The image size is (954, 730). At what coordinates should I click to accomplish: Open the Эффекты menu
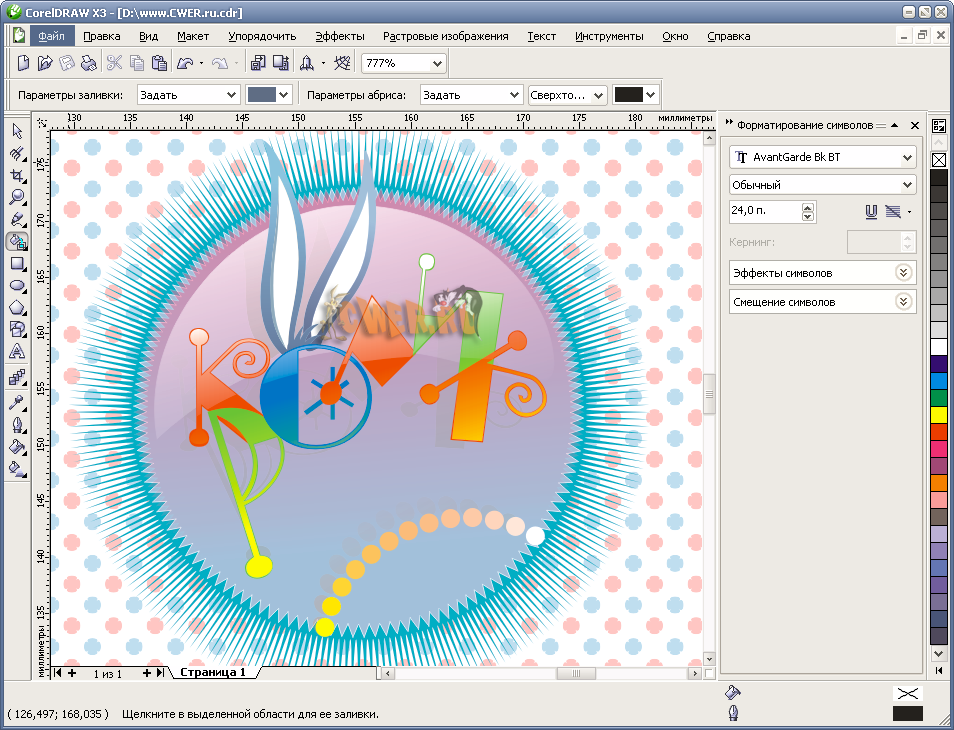click(340, 36)
